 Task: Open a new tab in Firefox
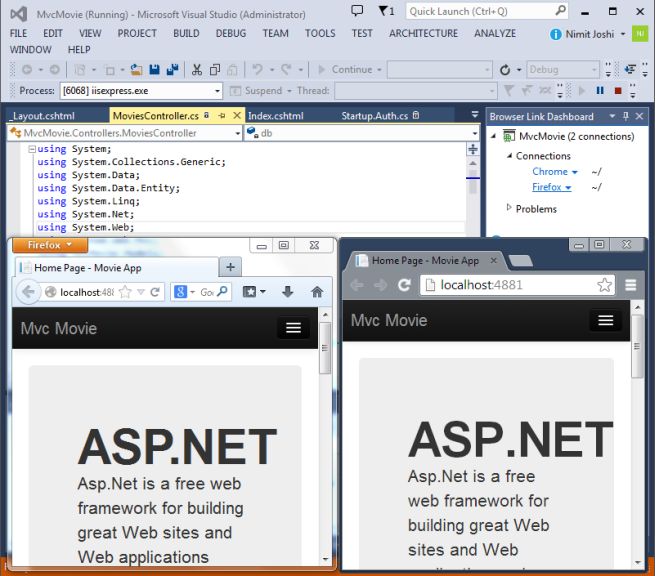click(x=230, y=267)
